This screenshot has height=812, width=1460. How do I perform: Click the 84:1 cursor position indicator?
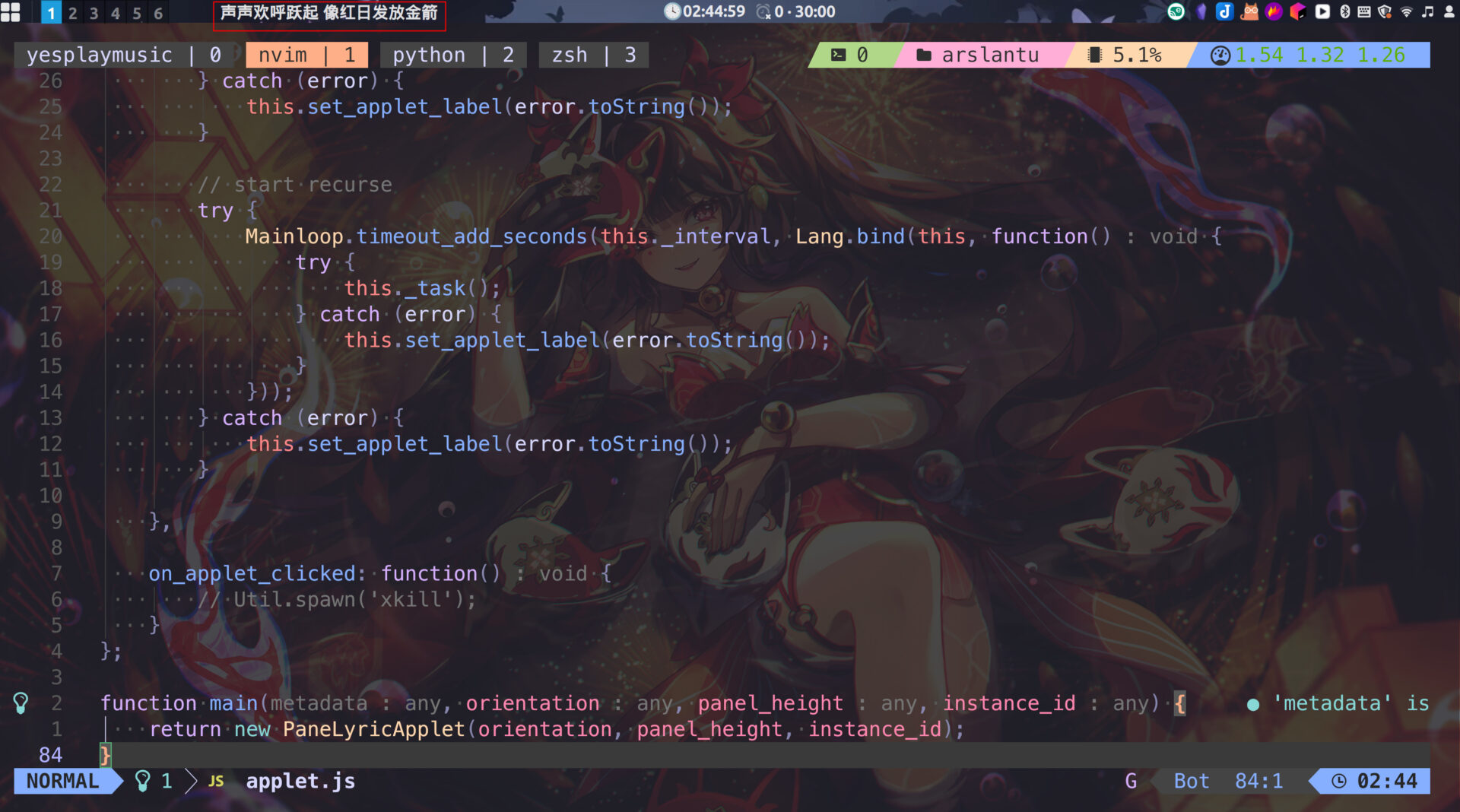1258,781
